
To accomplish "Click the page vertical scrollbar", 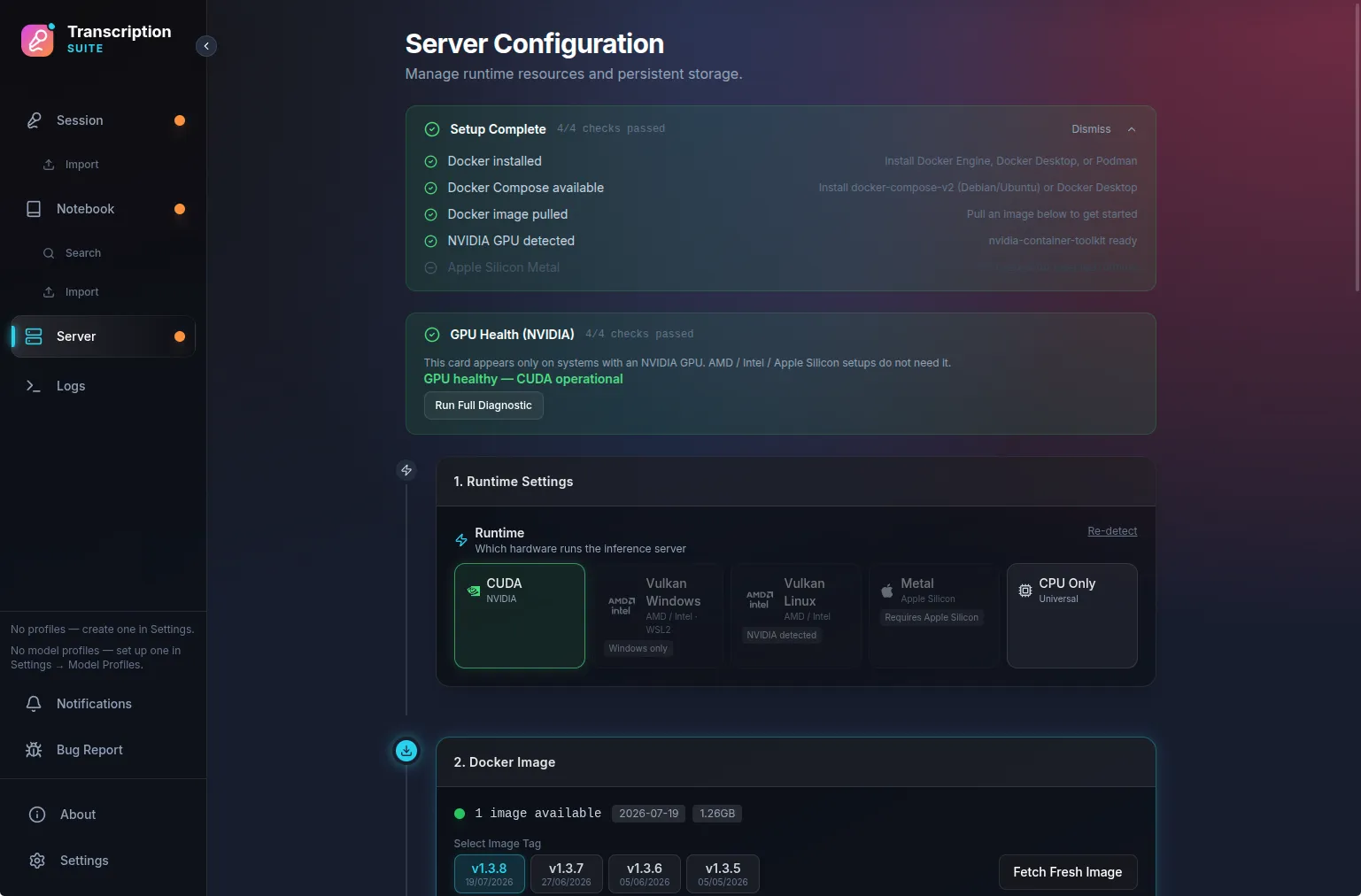I will tap(1357, 146).
